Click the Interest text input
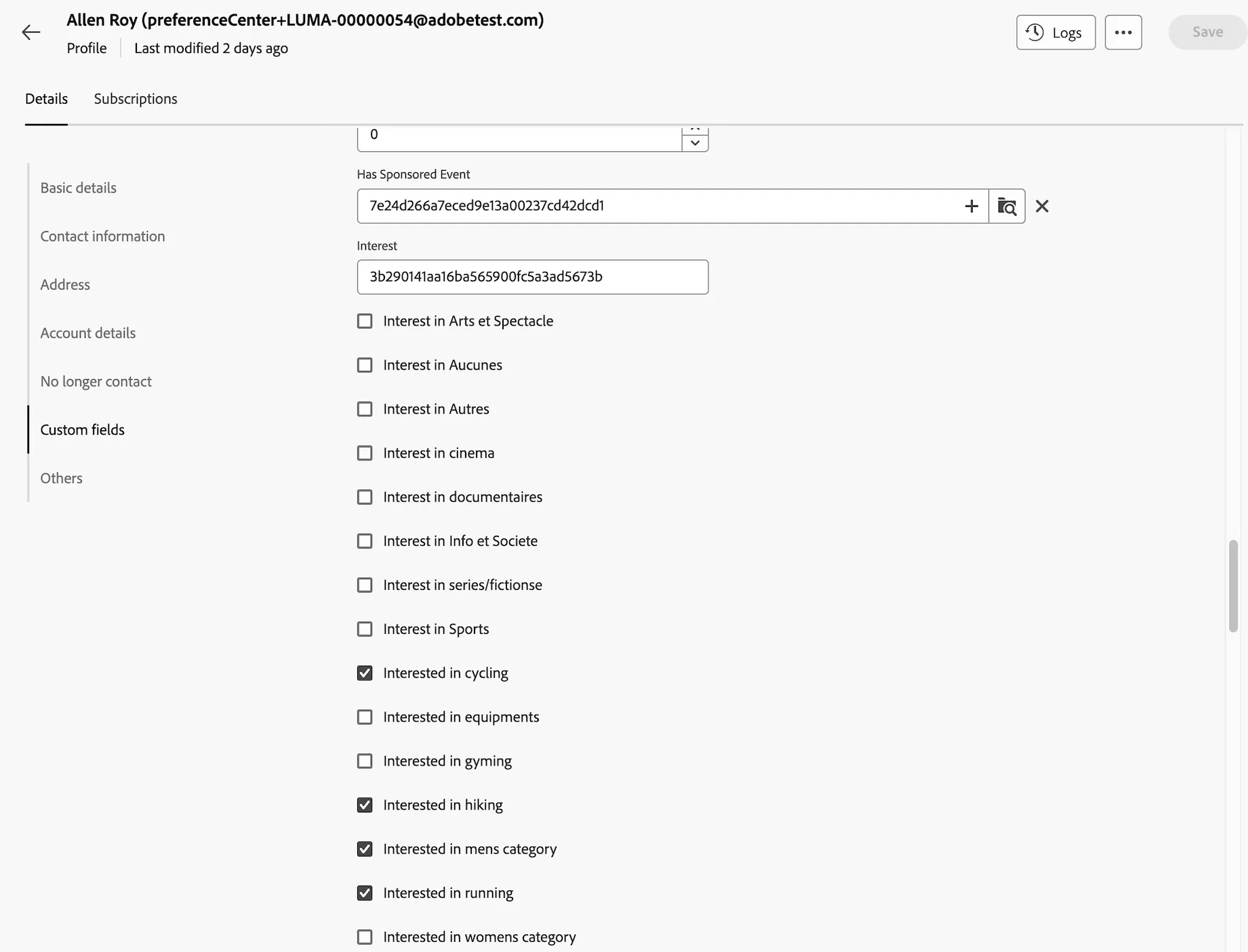 click(533, 277)
